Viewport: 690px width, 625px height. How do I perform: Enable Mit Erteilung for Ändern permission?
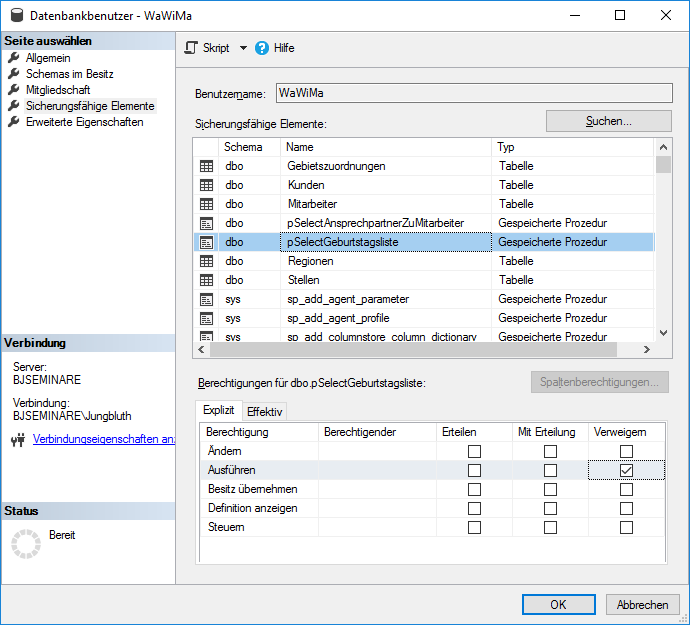550,451
